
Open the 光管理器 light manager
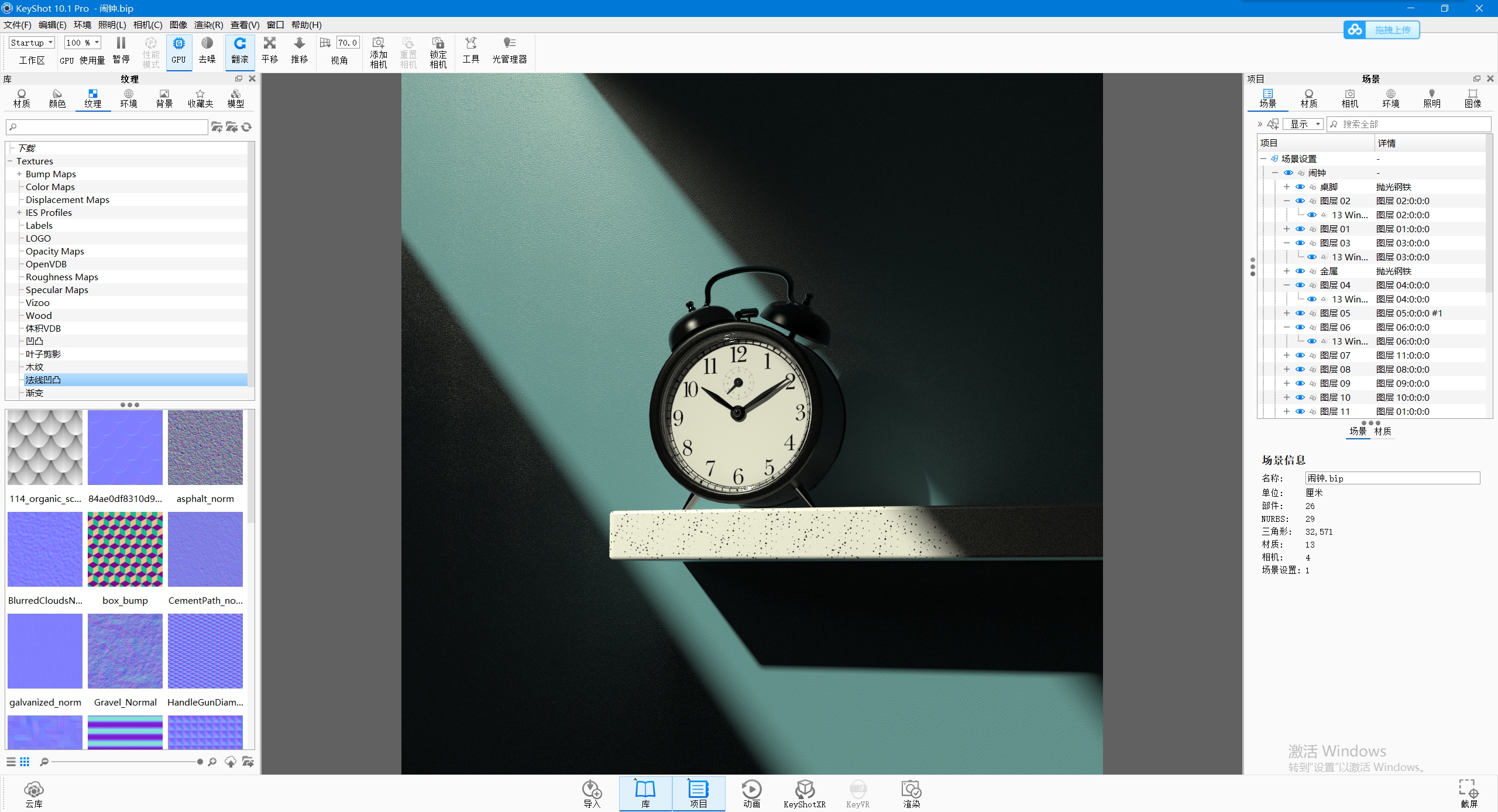[509, 51]
